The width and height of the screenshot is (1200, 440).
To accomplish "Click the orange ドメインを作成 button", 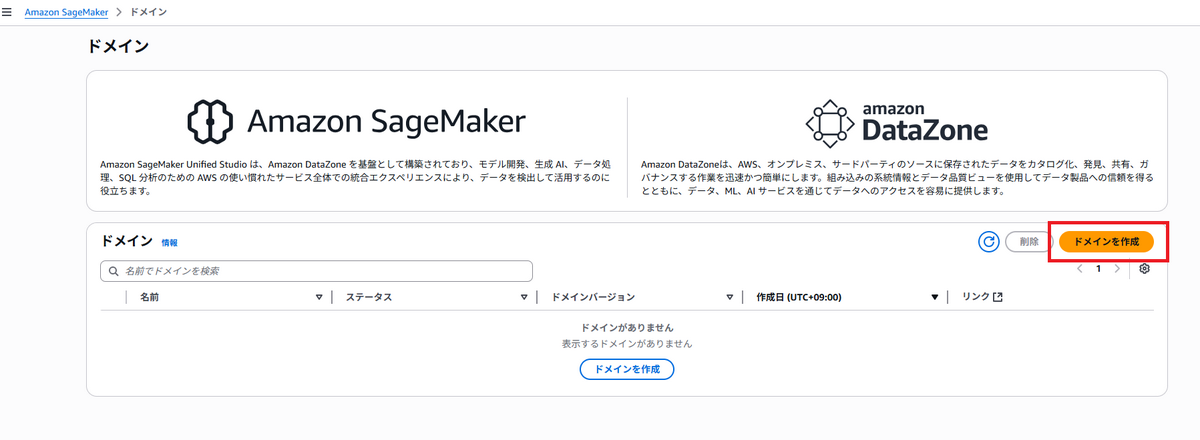I will point(1106,241).
